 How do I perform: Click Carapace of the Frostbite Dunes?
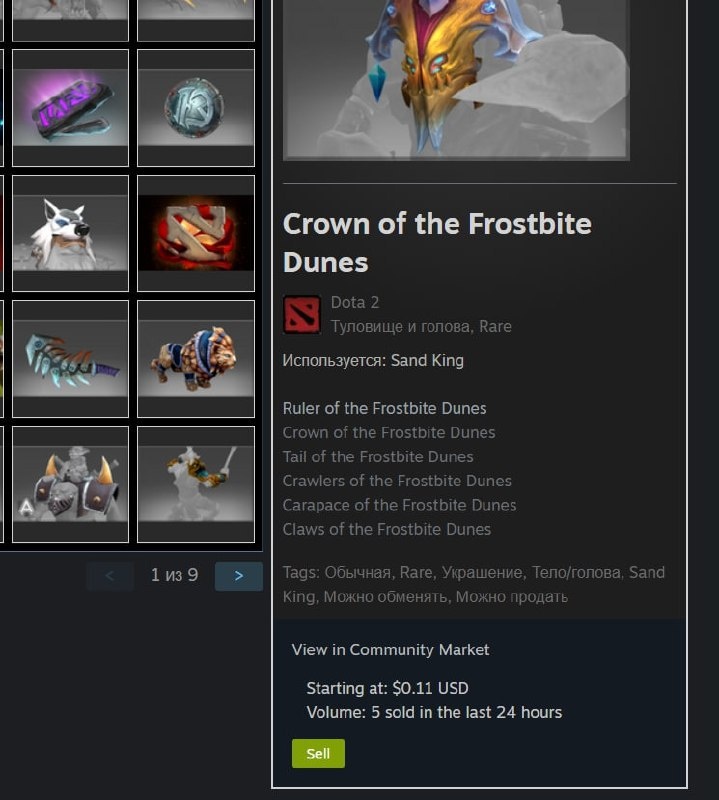[400, 505]
